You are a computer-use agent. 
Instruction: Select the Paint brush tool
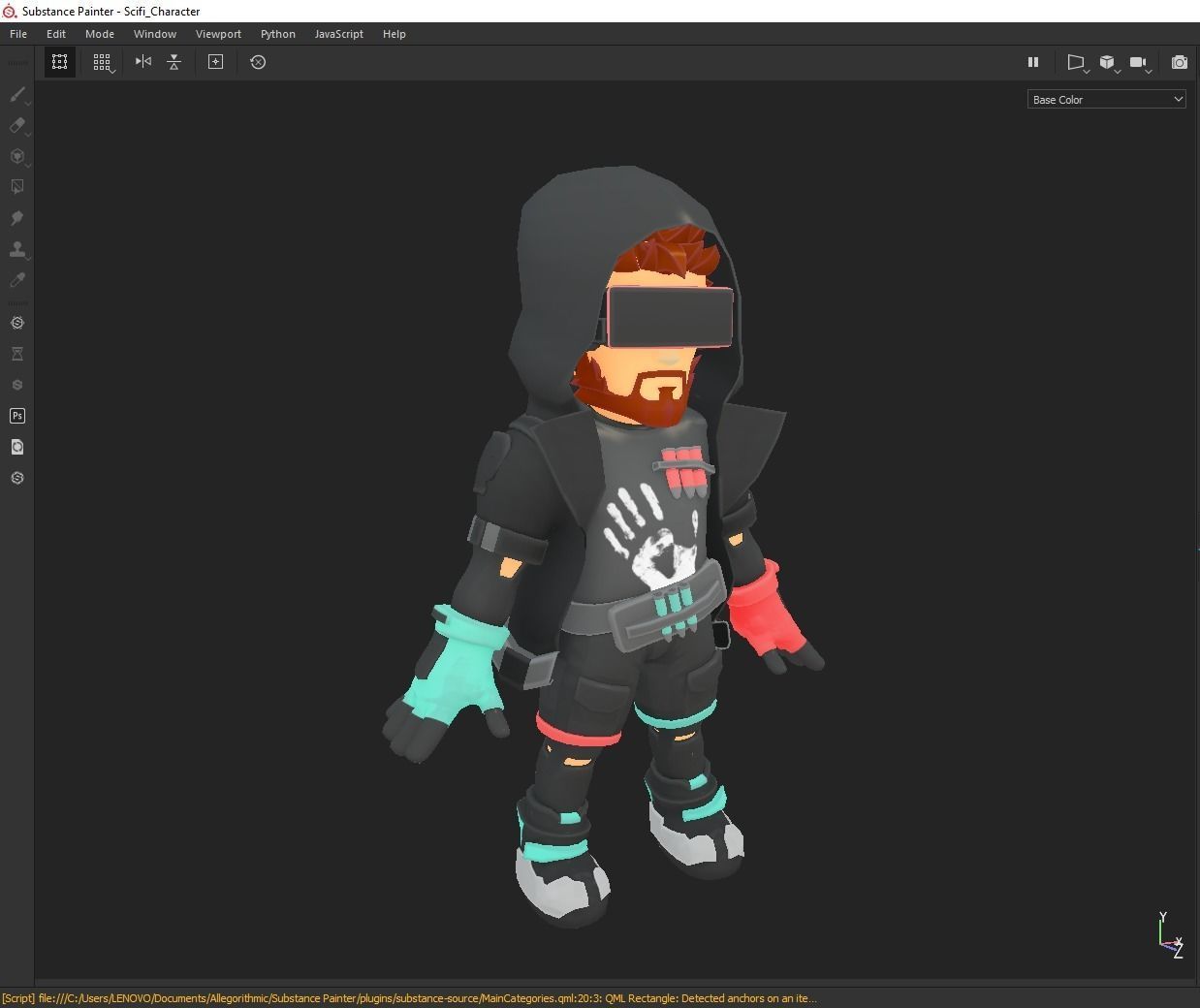coord(17,94)
